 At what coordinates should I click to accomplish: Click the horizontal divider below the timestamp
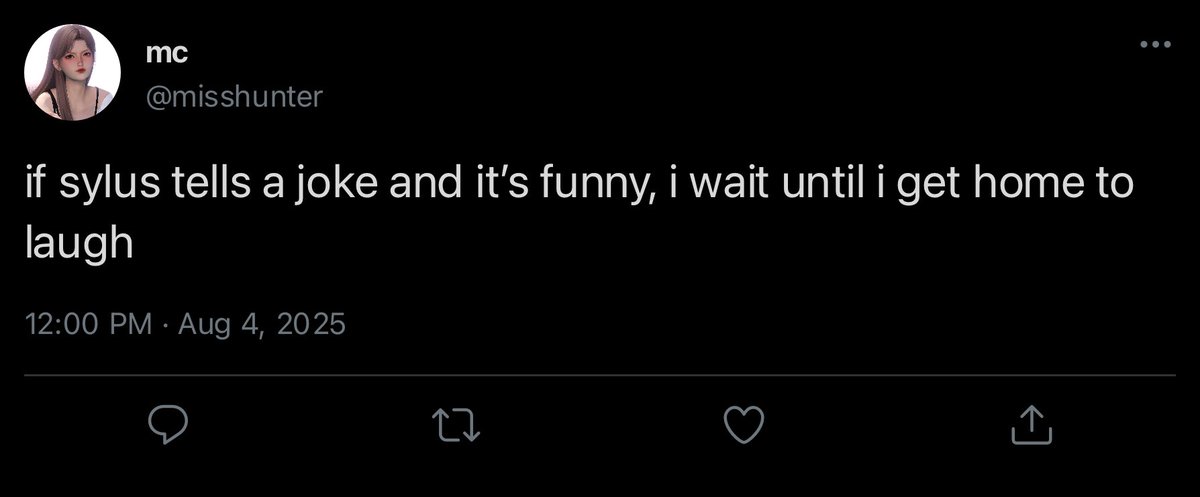[600, 376]
